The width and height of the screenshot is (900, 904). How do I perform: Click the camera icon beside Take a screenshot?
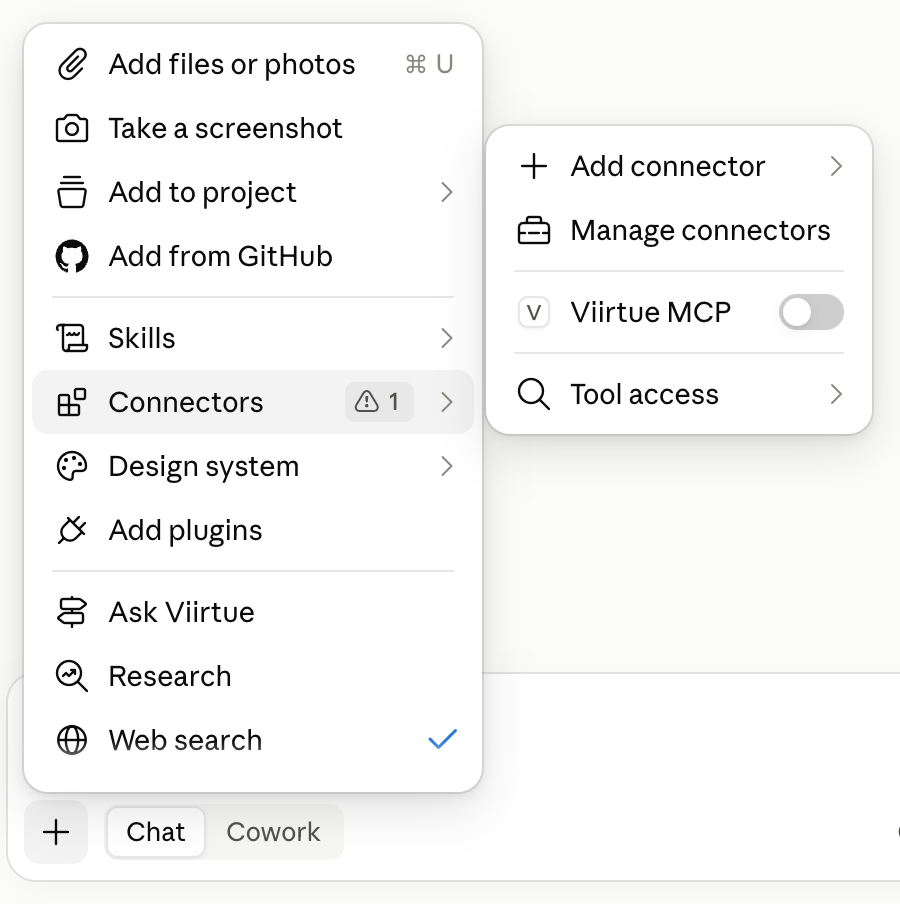72,128
